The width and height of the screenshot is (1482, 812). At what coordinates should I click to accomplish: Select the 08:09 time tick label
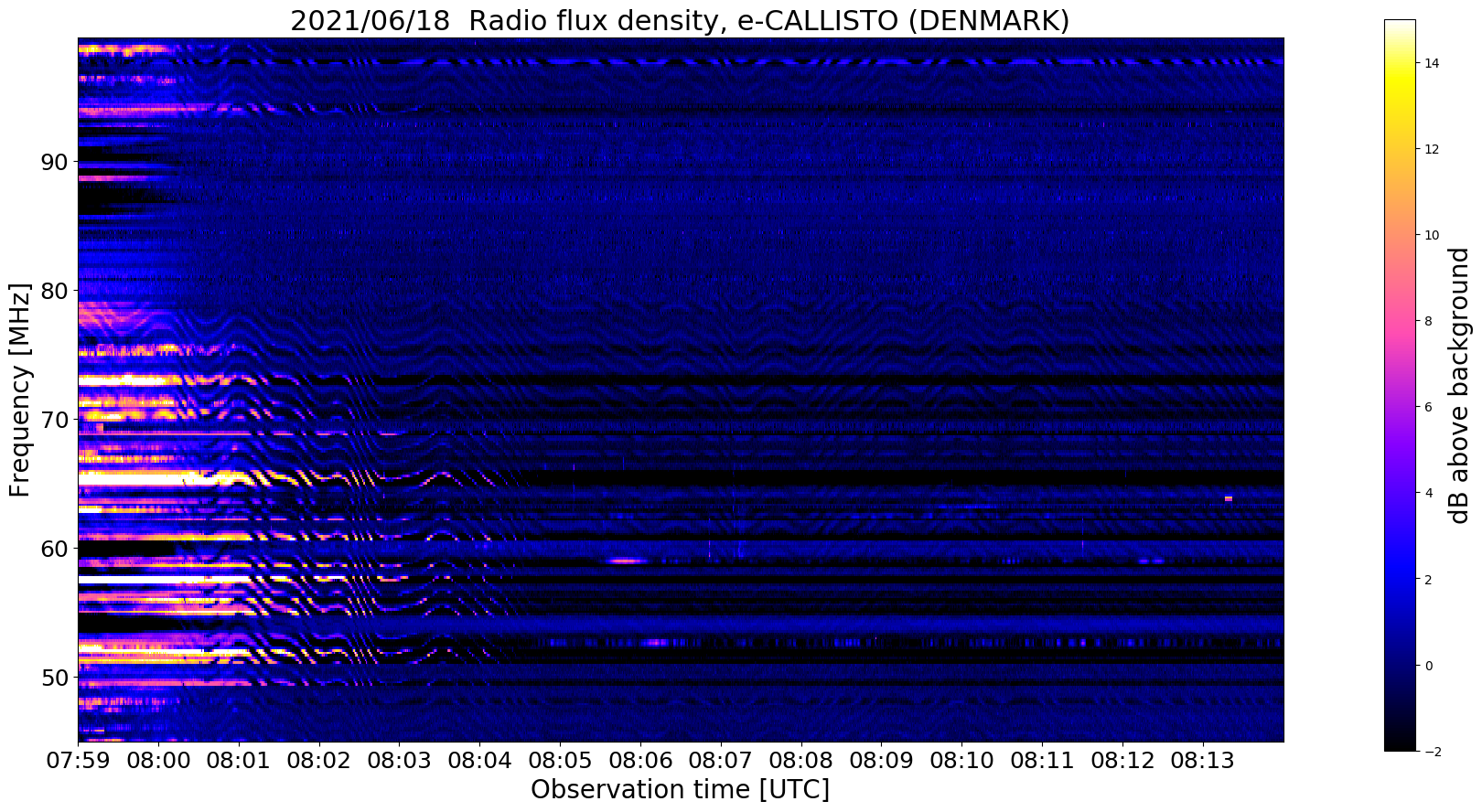coord(881,759)
